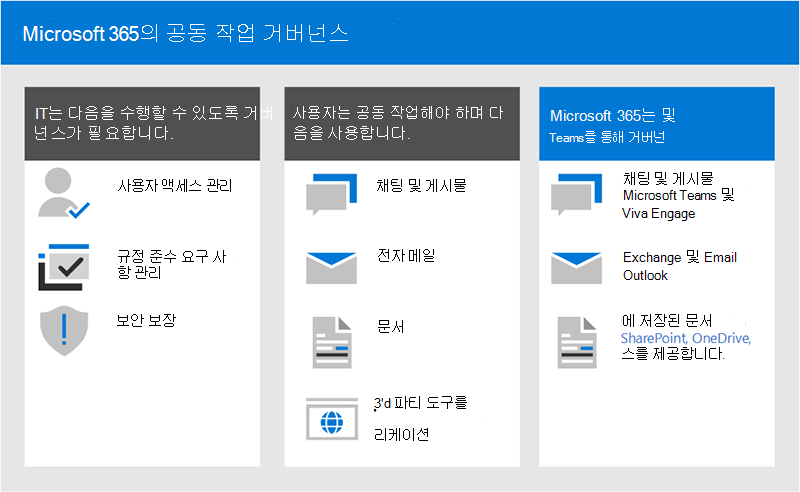This screenshot has width=800, height=492.
Task: Click the text "3'd 파티 도구를"
Action: point(420,403)
